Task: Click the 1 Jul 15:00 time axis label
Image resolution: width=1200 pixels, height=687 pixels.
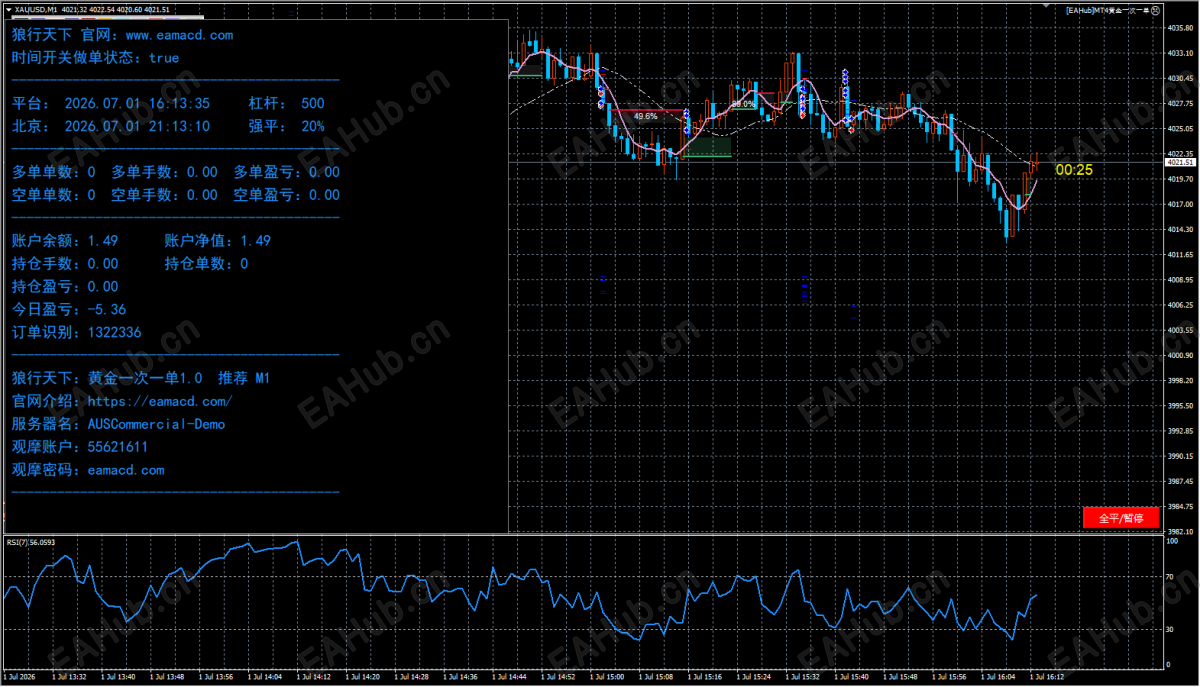Action: click(607, 677)
